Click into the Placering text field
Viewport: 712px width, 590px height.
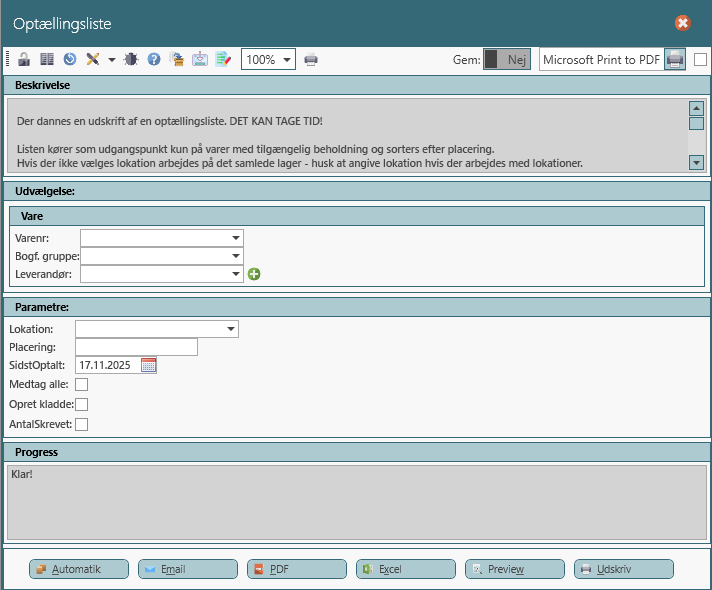[x=136, y=347]
